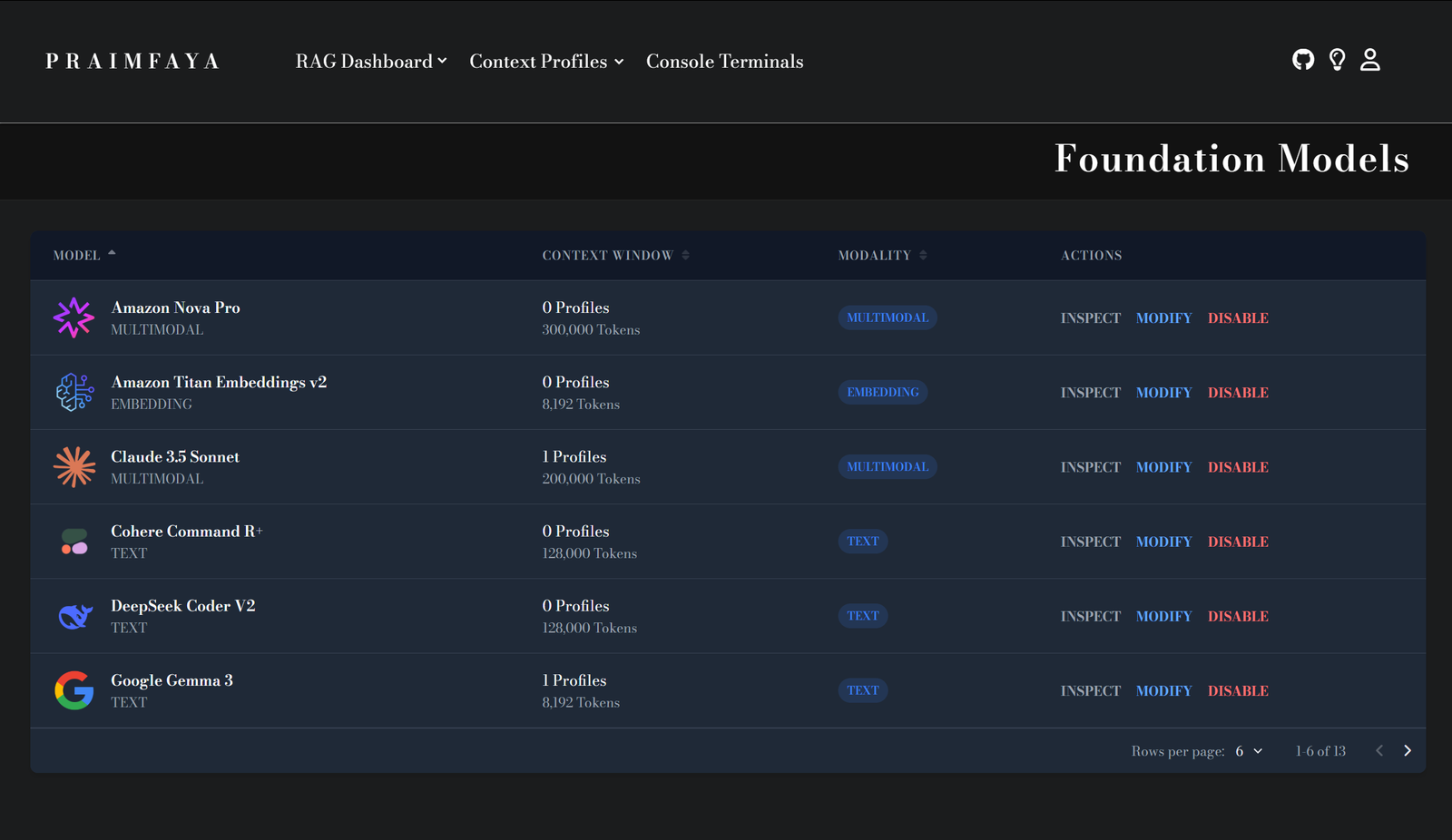Modify DeepSeek Coder V2
The height and width of the screenshot is (840, 1452).
tap(1163, 616)
